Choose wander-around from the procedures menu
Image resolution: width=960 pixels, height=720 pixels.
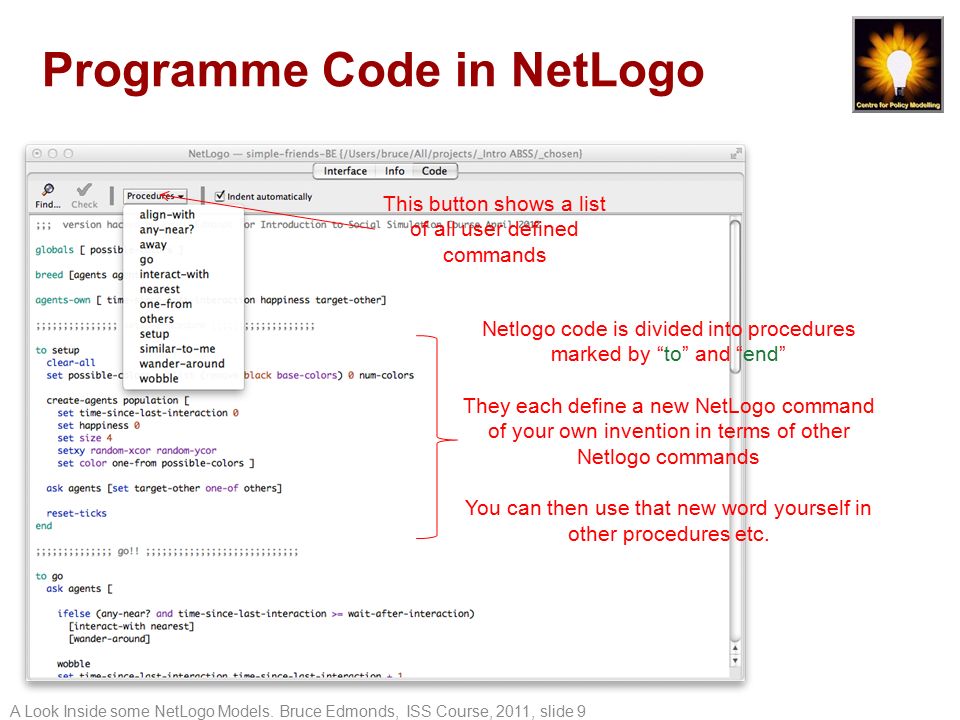182,364
